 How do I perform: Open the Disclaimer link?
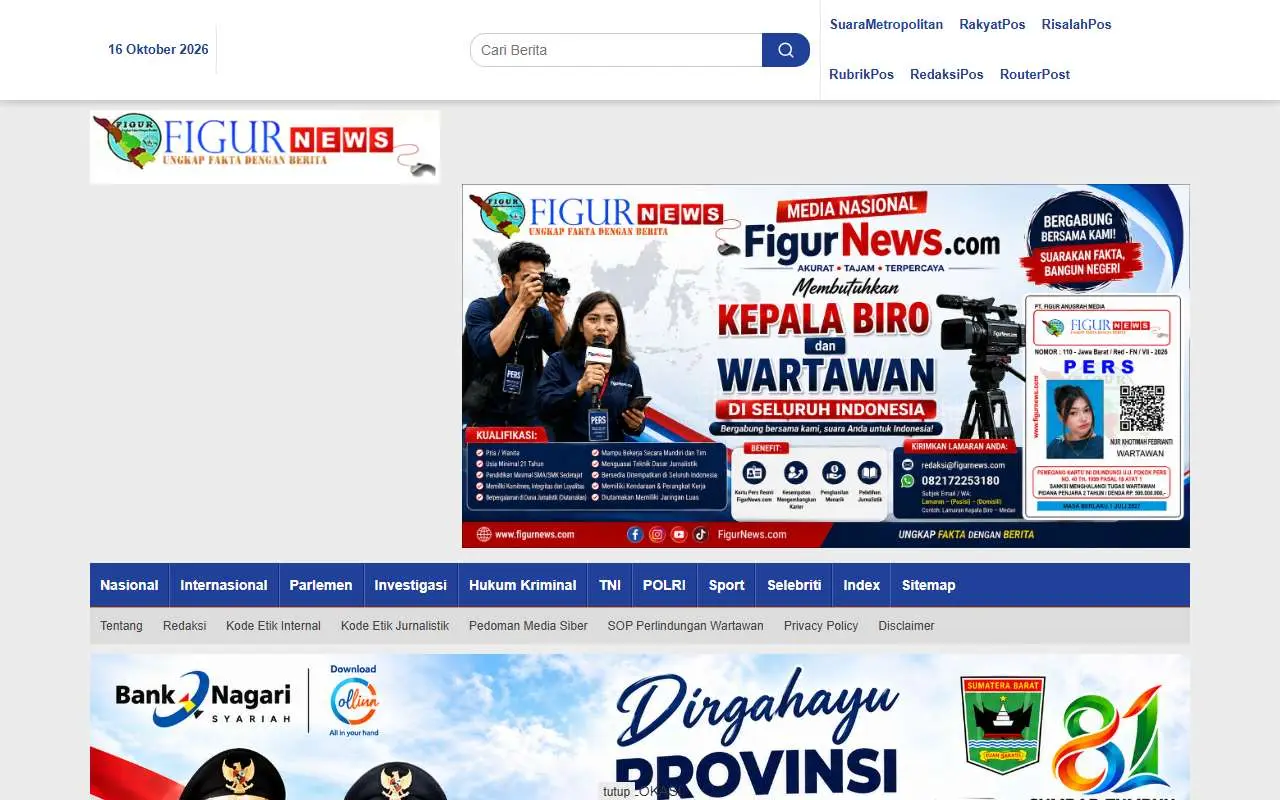tap(906, 626)
